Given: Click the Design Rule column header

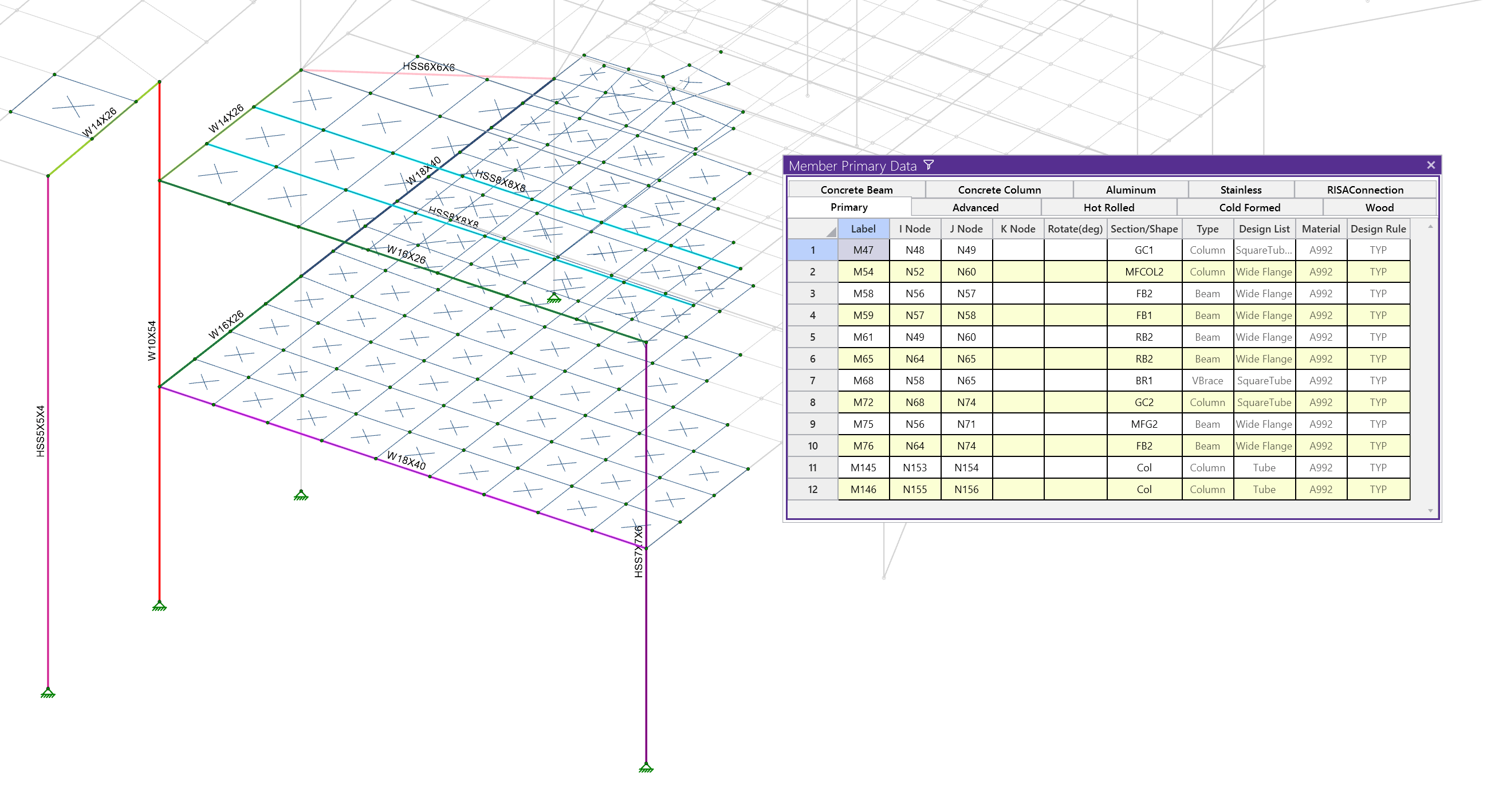Looking at the screenshot, I should pyautogui.click(x=1378, y=228).
